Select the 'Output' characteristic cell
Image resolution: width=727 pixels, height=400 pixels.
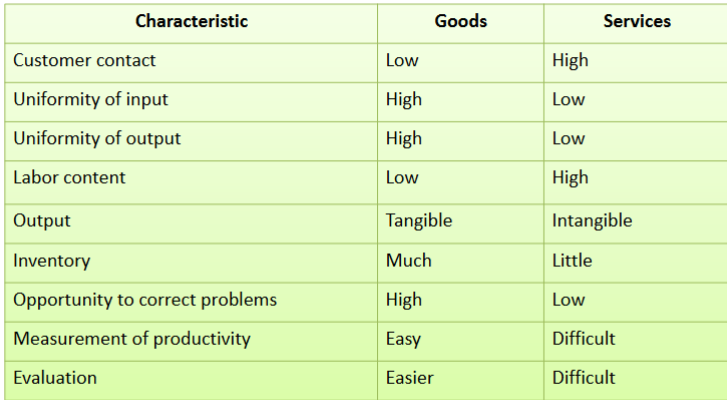click(x=42, y=220)
